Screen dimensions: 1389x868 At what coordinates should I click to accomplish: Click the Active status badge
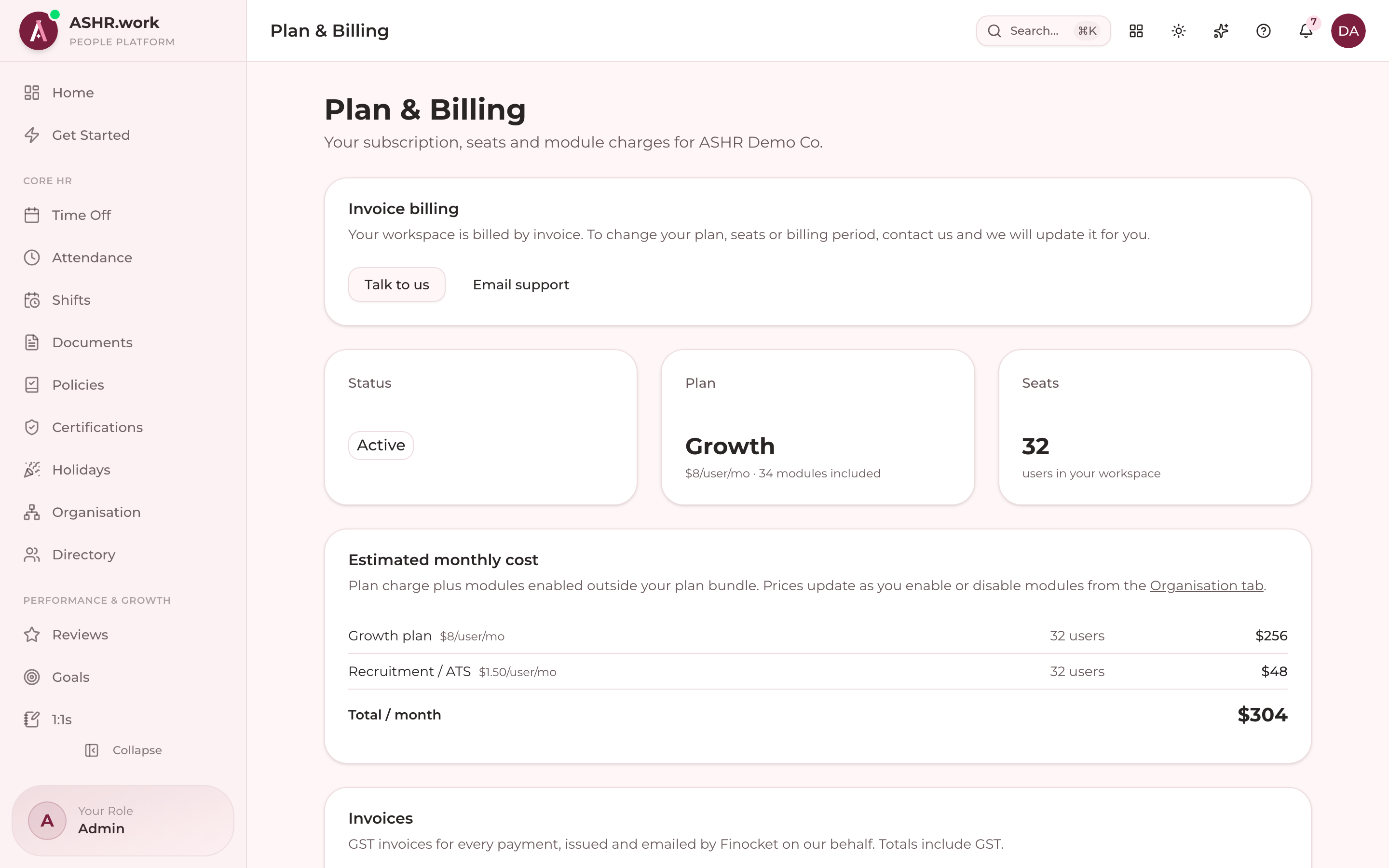(x=381, y=446)
